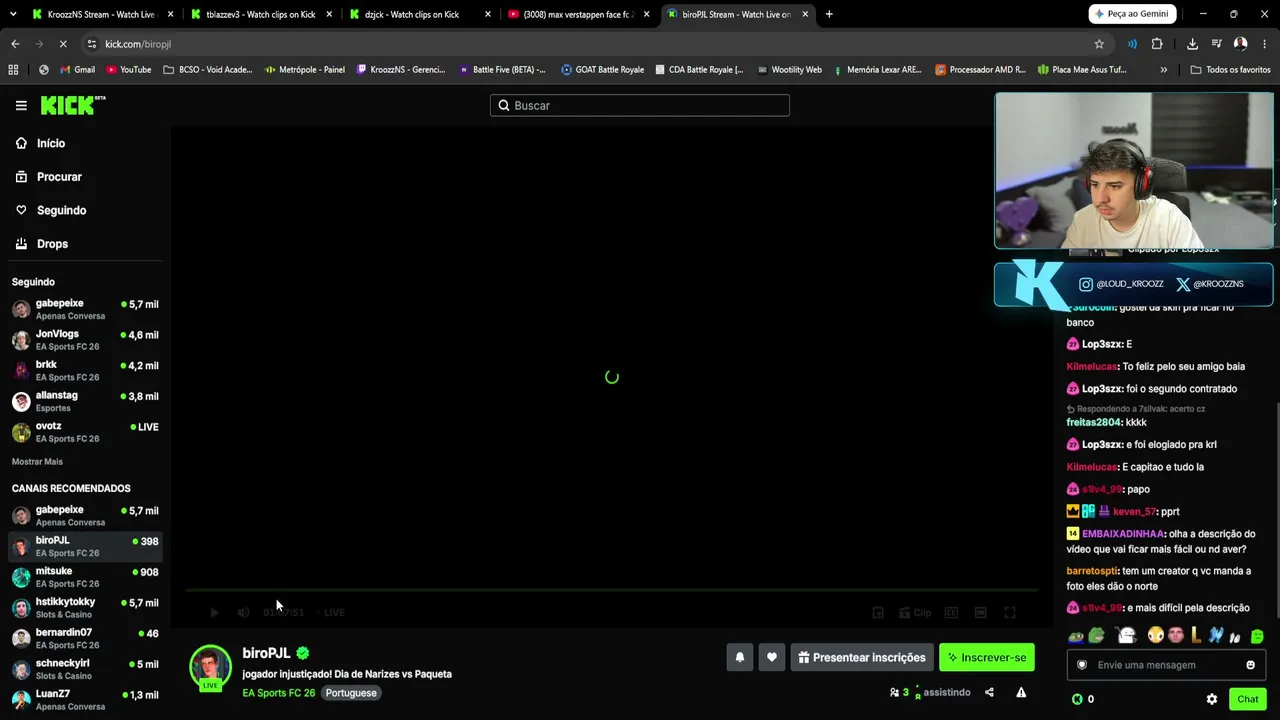This screenshot has height=720, width=1280.
Task: Click the Inscrever-se subscribe button
Action: pos(987,657)
